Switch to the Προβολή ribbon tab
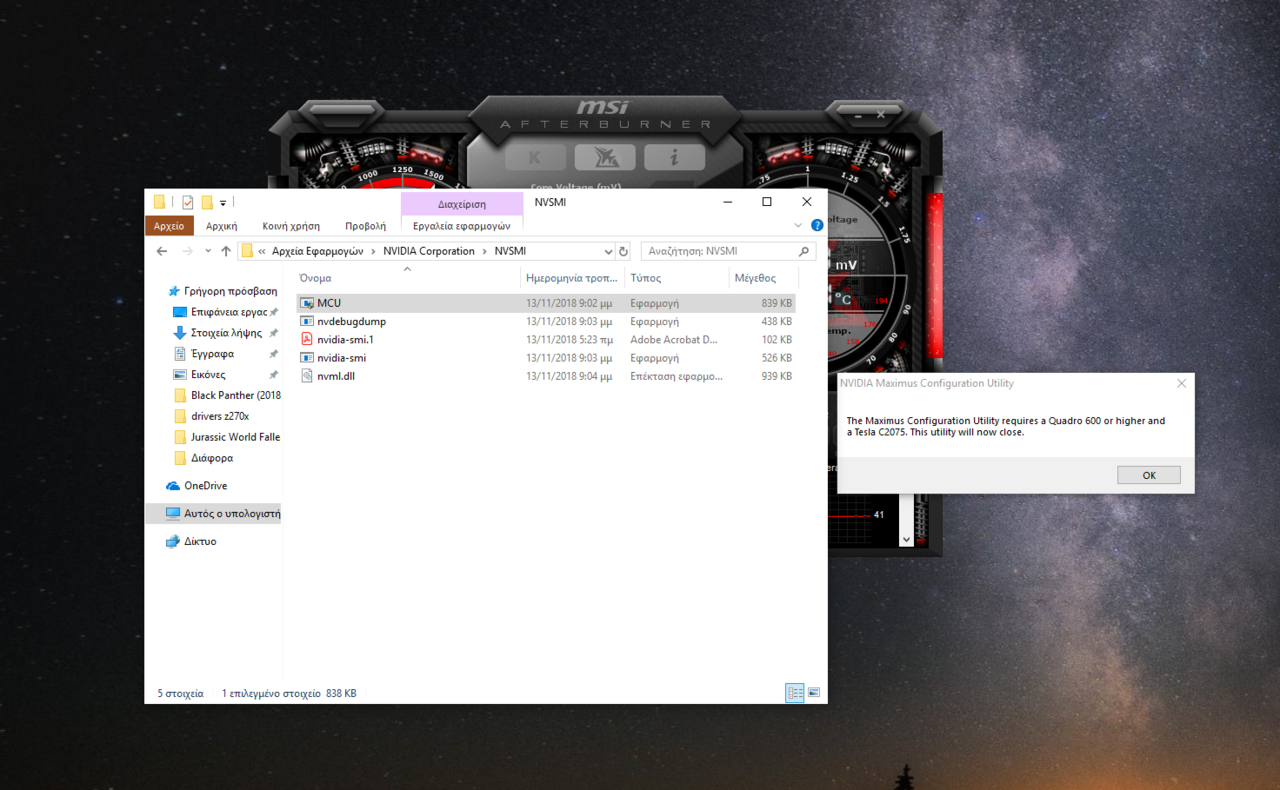This screenshot has height=790, width=1280. tap(365, 226)
